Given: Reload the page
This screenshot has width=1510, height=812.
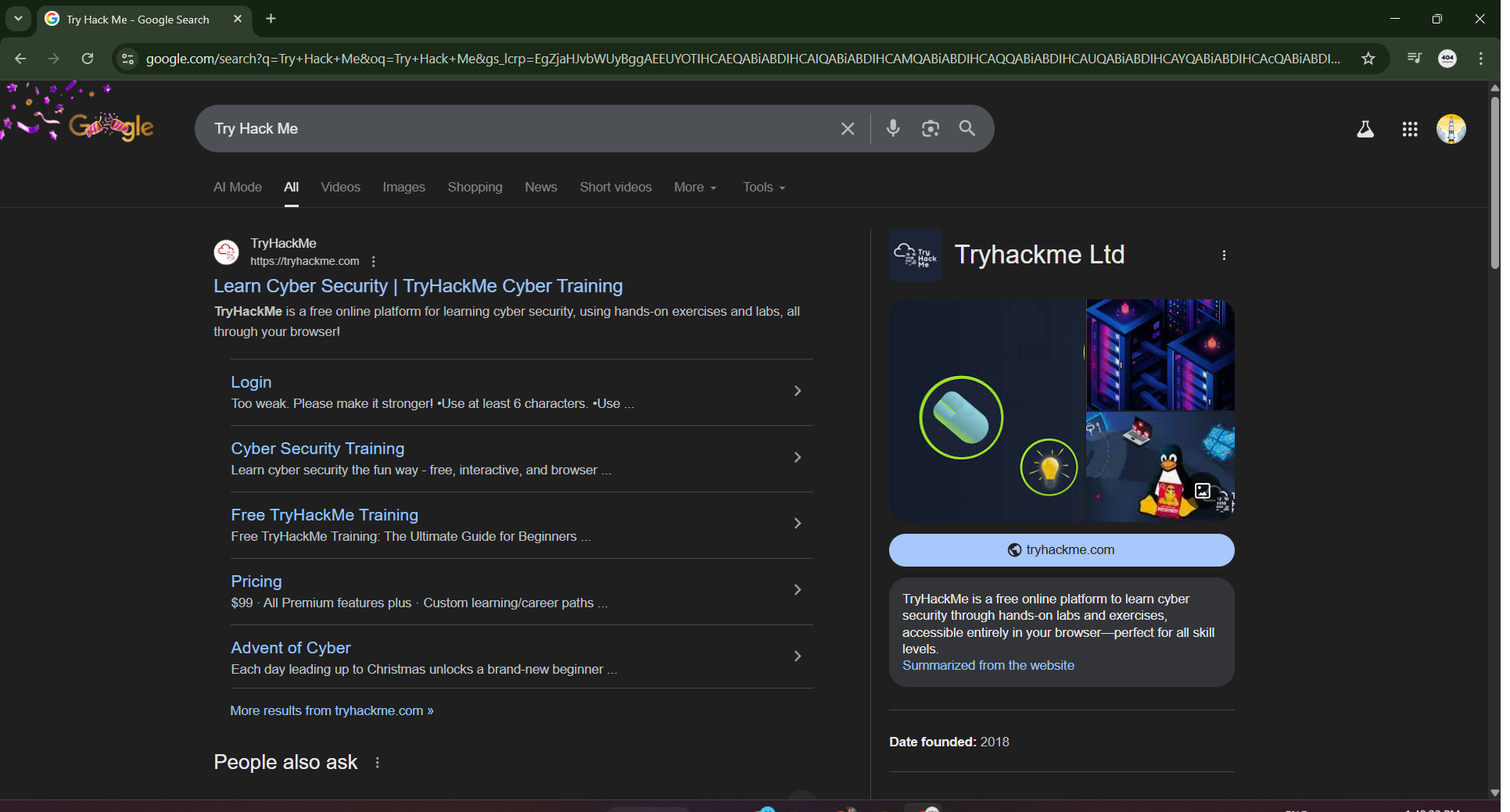Looking at the screenshot, I should pos(88,59).
